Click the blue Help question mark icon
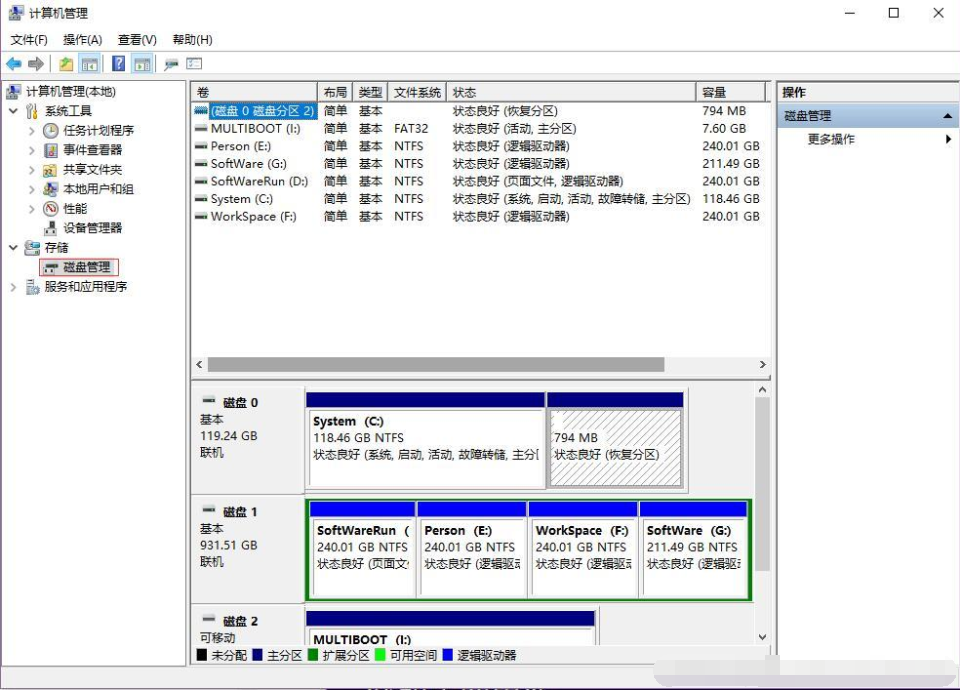 [x=118, y=64]
